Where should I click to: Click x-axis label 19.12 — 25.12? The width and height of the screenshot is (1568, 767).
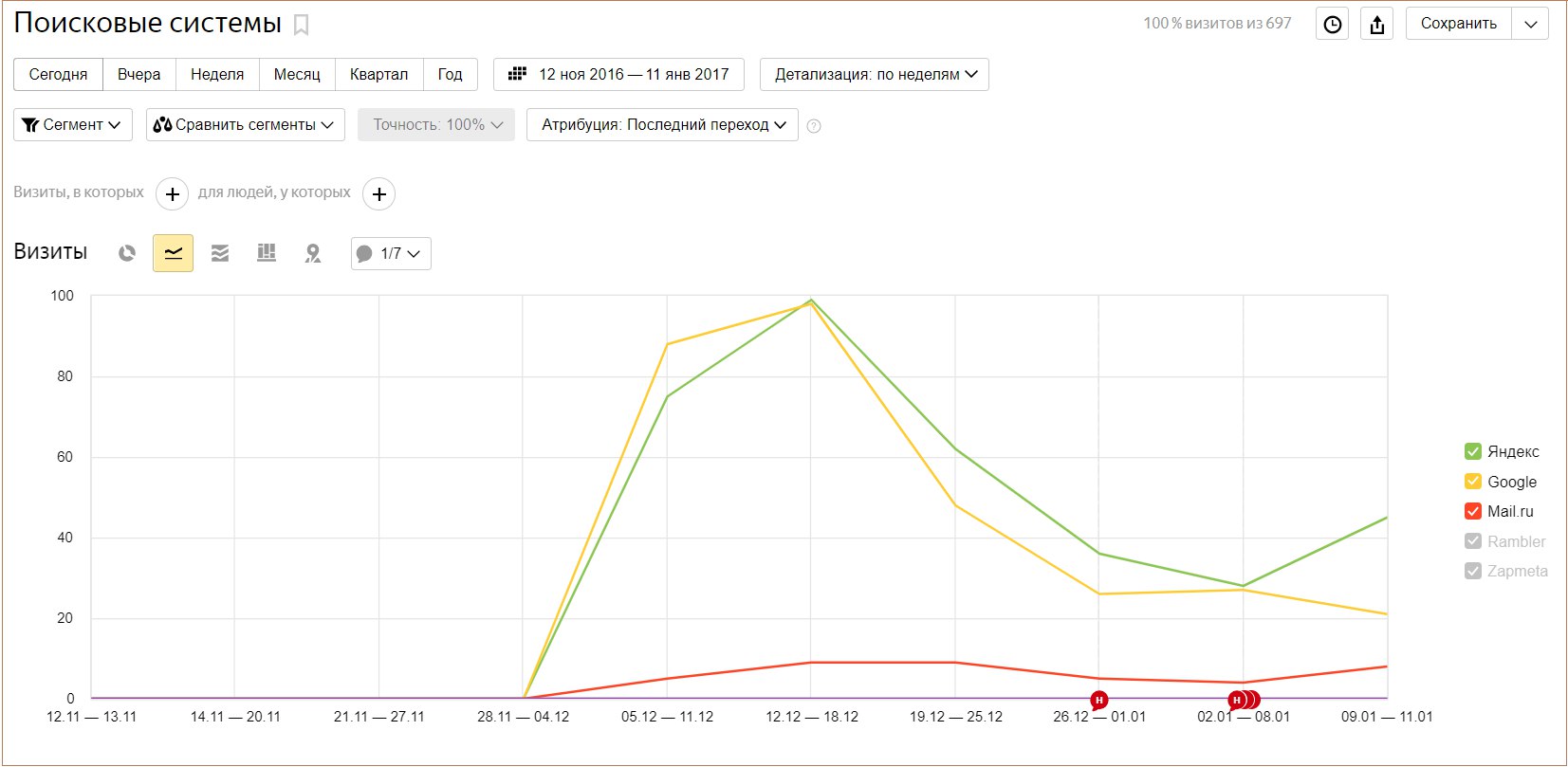pos(956,717)
